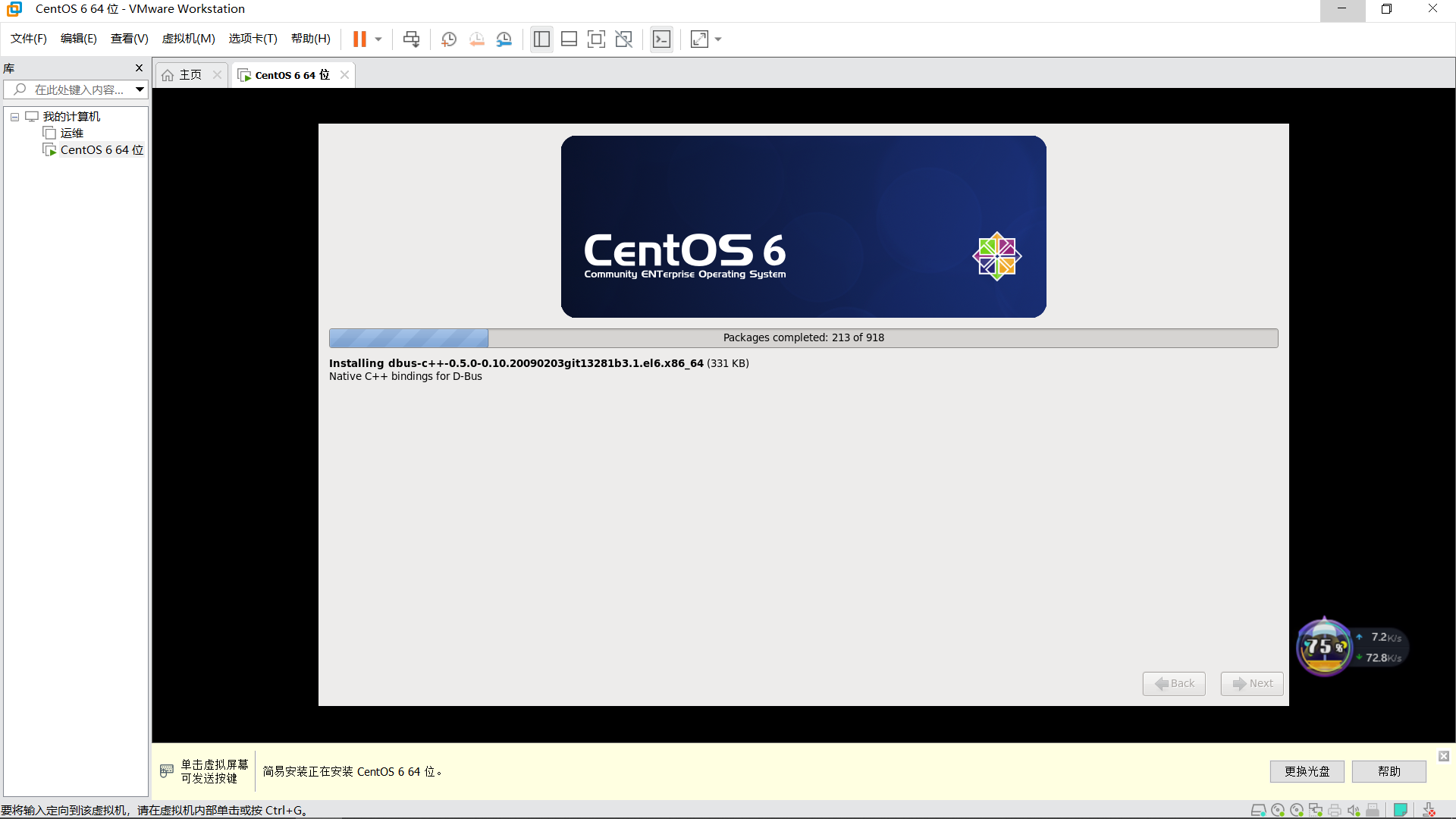Click the 更换光盘 button
The height and width of the screenshot is (819, 1456).
pyautogui.click(x=1307, y=771)
